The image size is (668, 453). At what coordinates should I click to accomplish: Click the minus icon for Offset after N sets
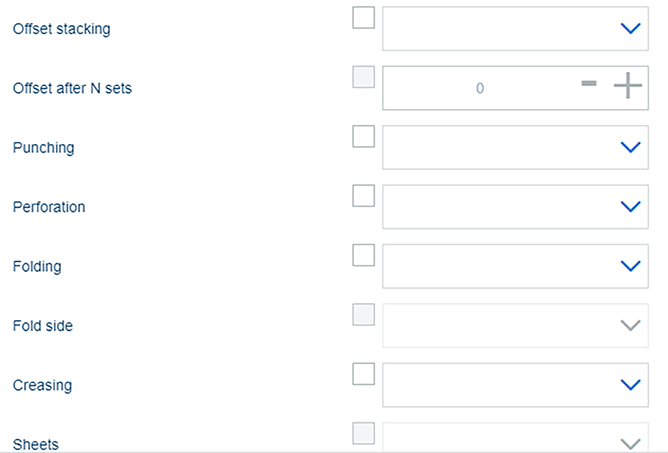(589, 82)
